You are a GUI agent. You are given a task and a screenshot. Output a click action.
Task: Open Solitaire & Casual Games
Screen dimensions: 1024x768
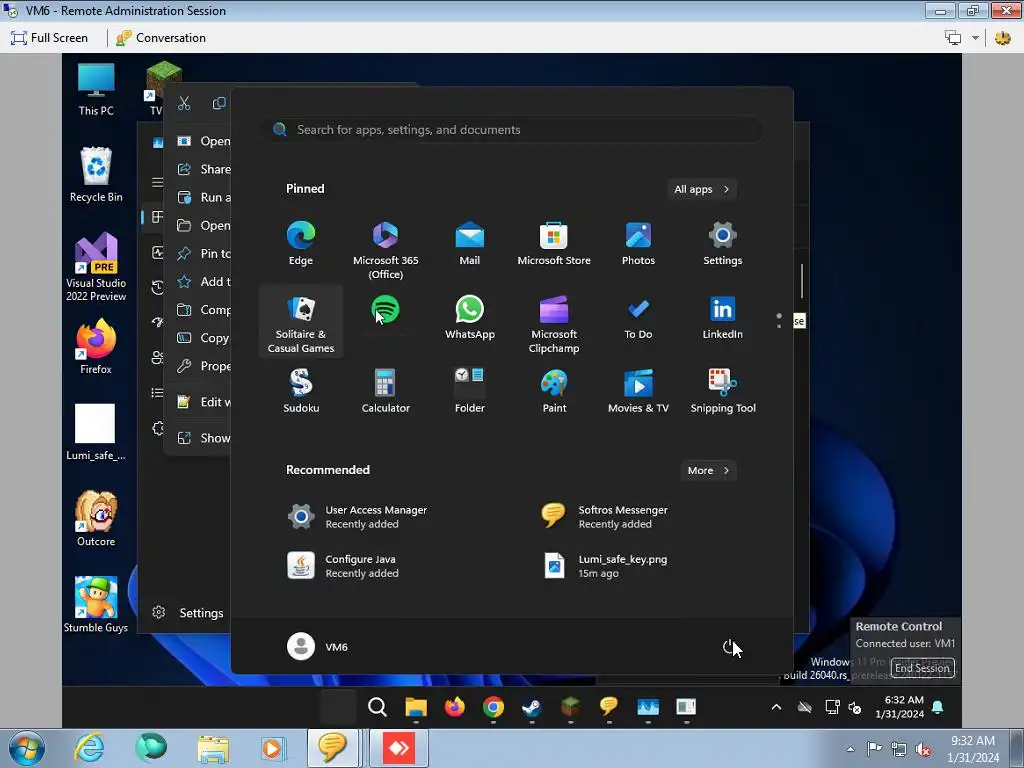tap(300, 323)
